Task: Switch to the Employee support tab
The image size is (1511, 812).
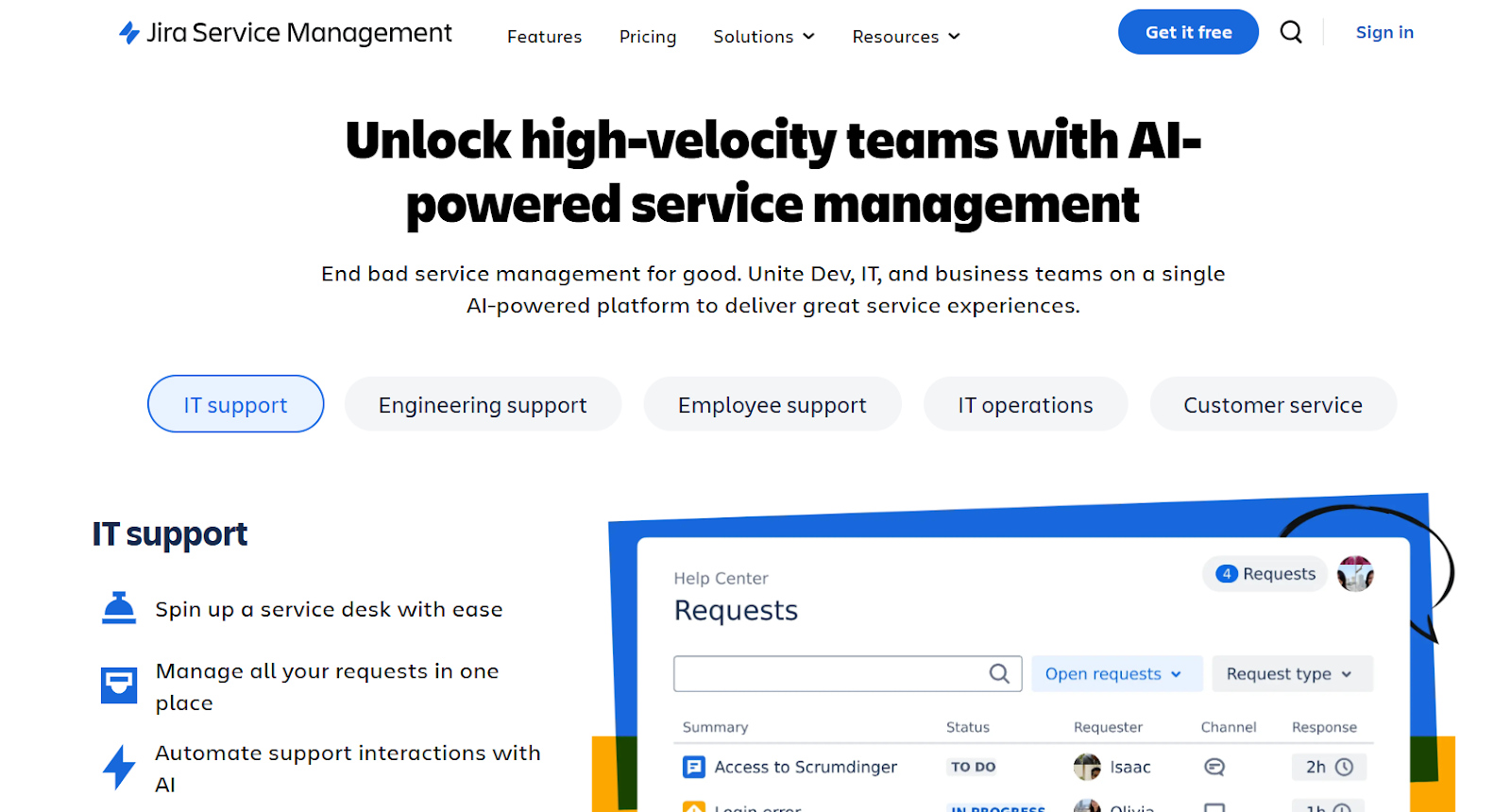Action: click(772, 404)
